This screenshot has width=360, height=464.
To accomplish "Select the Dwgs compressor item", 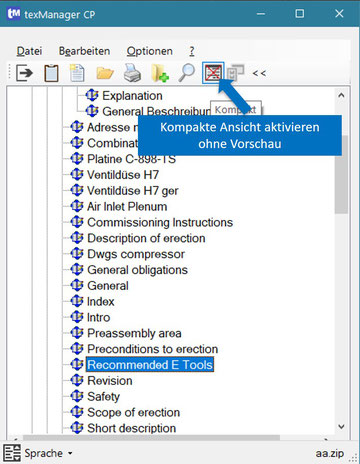I will pyautogui.click(x=136, y=254).
